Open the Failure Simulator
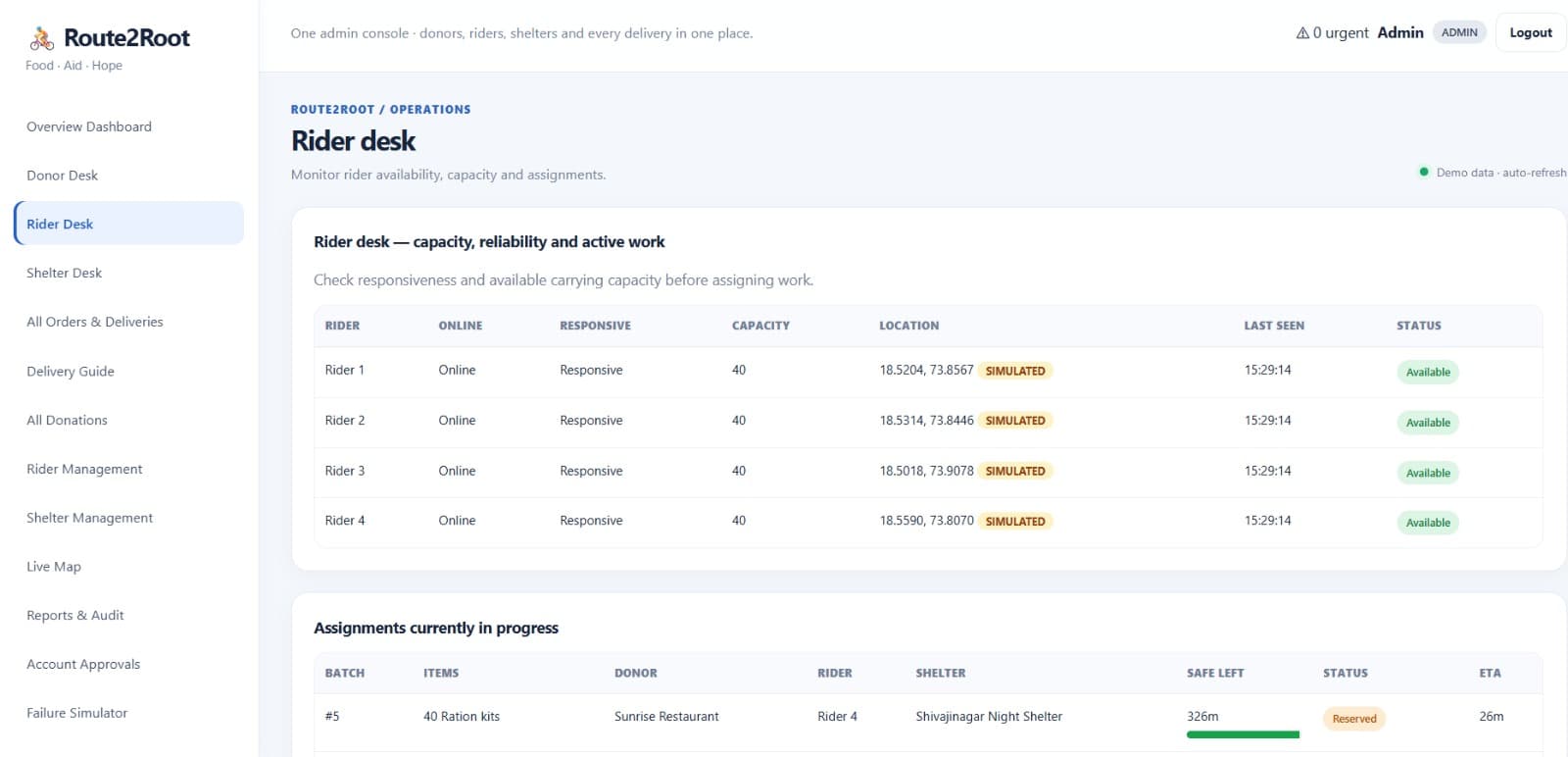The width and height of the screenshot is (1568, 757). [x=76, y=713]
